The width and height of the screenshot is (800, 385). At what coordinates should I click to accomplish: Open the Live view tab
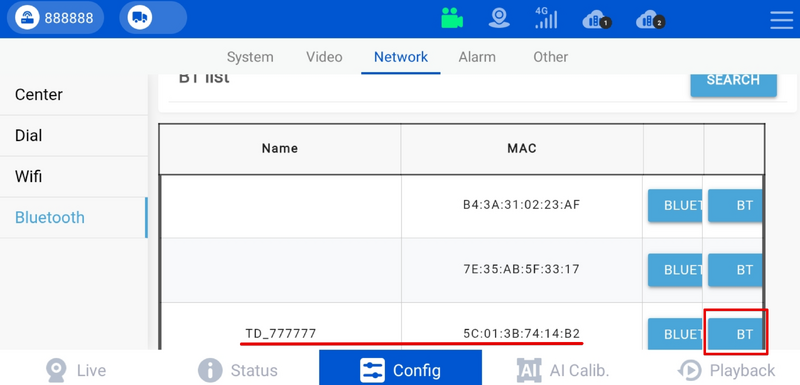(77, 370)
